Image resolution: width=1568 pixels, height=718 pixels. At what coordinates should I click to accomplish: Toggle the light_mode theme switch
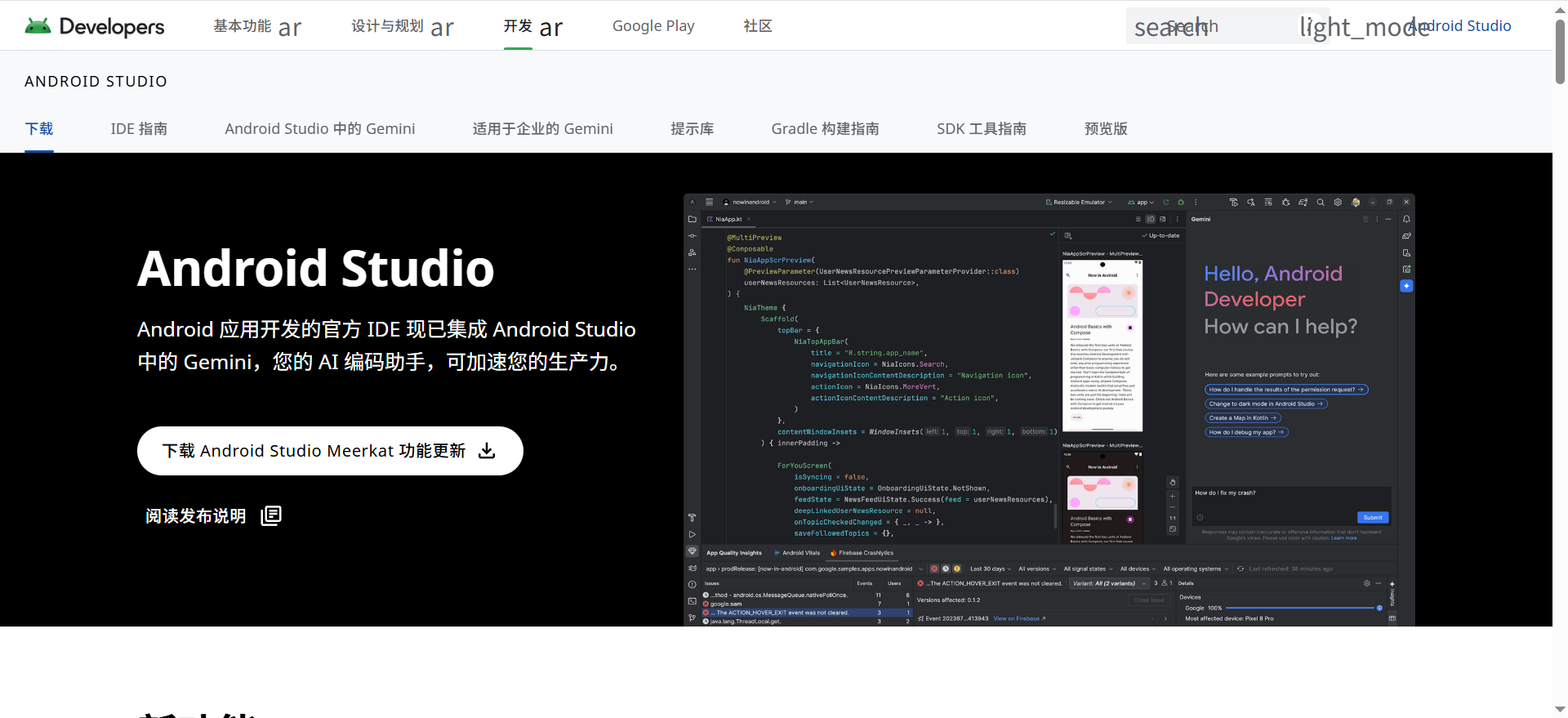point(1364,27)
